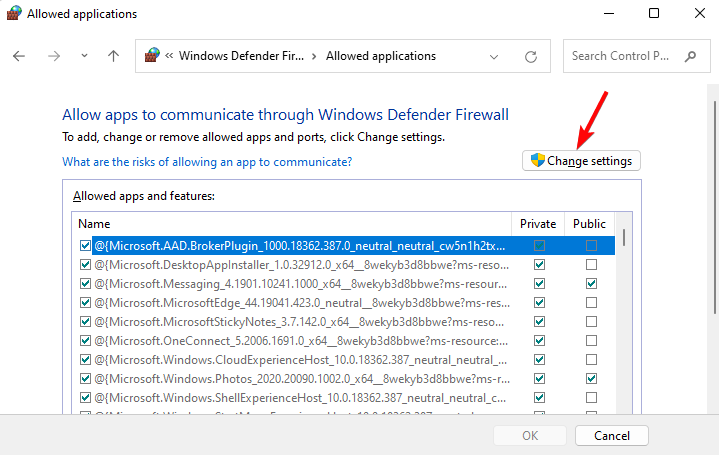Click the apps list scrollbar thumb
Viewport: 719px width, 455px height.
[624, 238]
